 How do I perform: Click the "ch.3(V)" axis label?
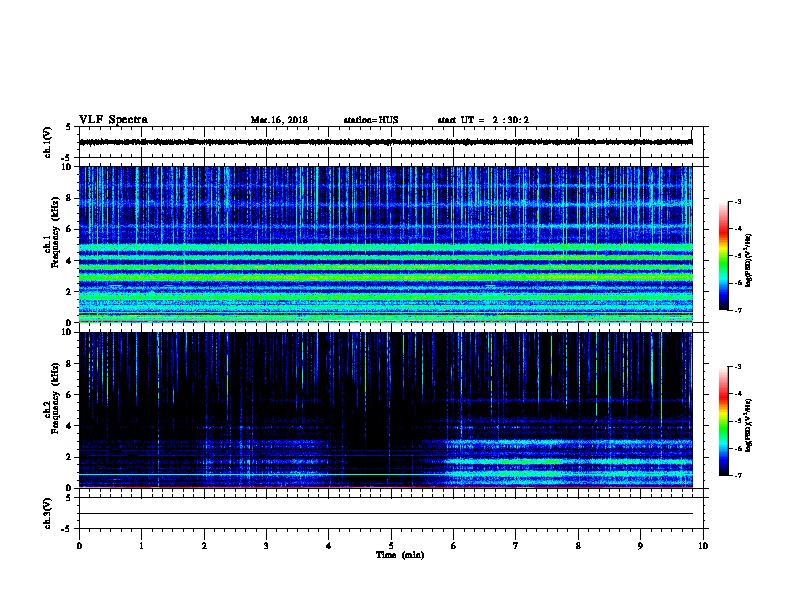48,513
